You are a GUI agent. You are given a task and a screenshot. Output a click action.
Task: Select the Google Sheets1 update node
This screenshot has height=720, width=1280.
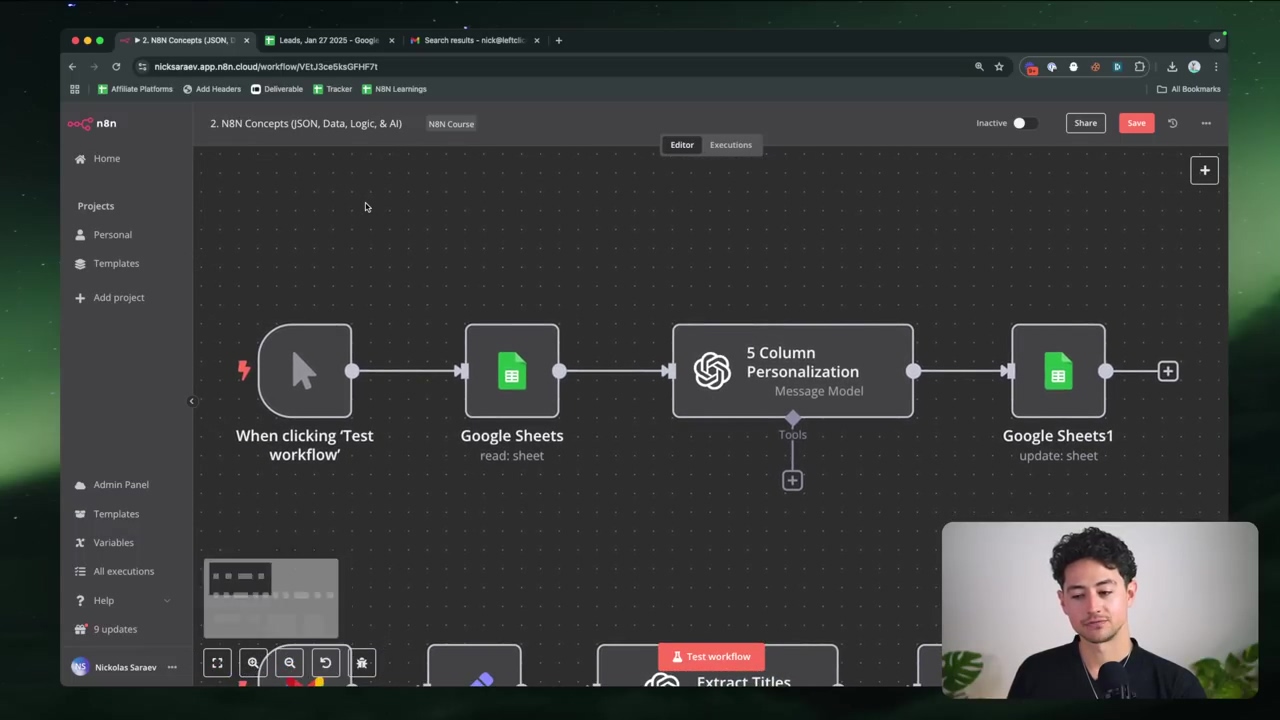click(x=1058, y=371)
